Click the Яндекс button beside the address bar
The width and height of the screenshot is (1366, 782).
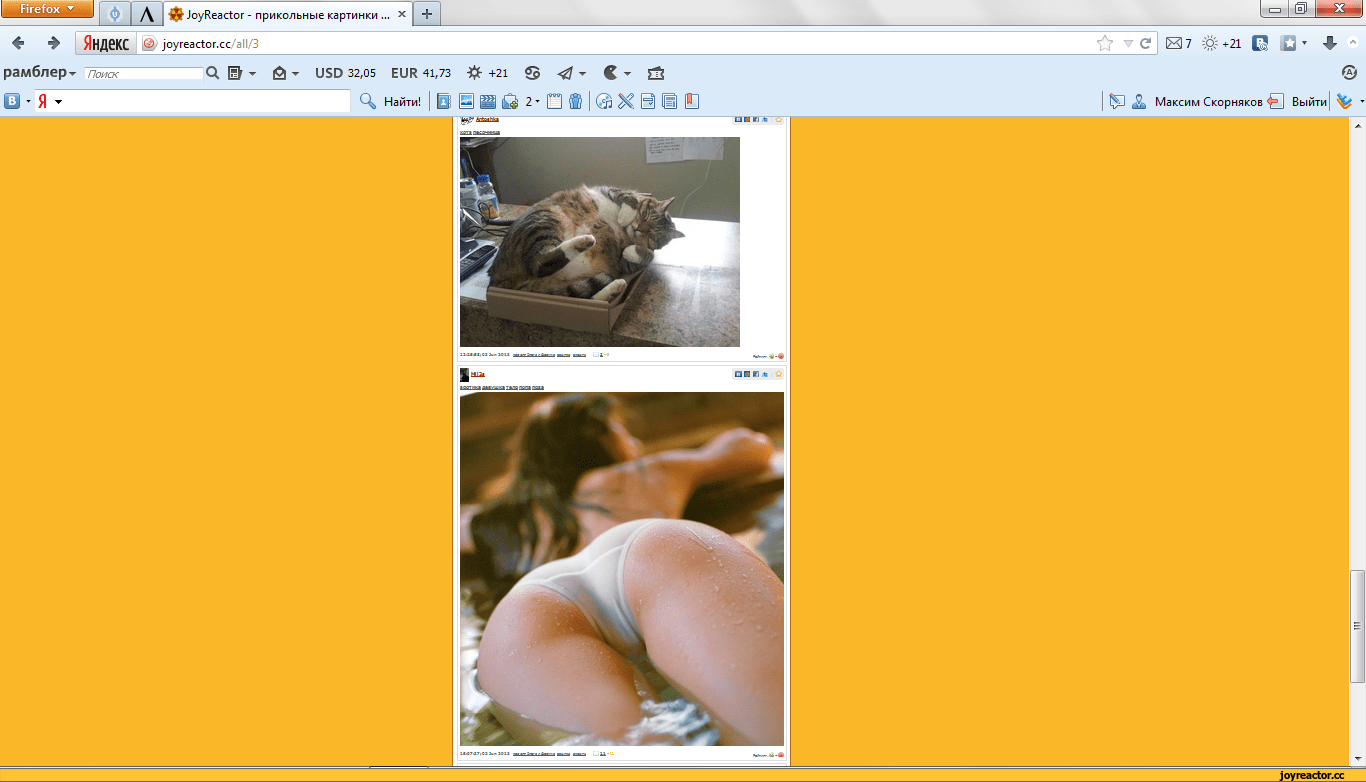pos(105,43)
